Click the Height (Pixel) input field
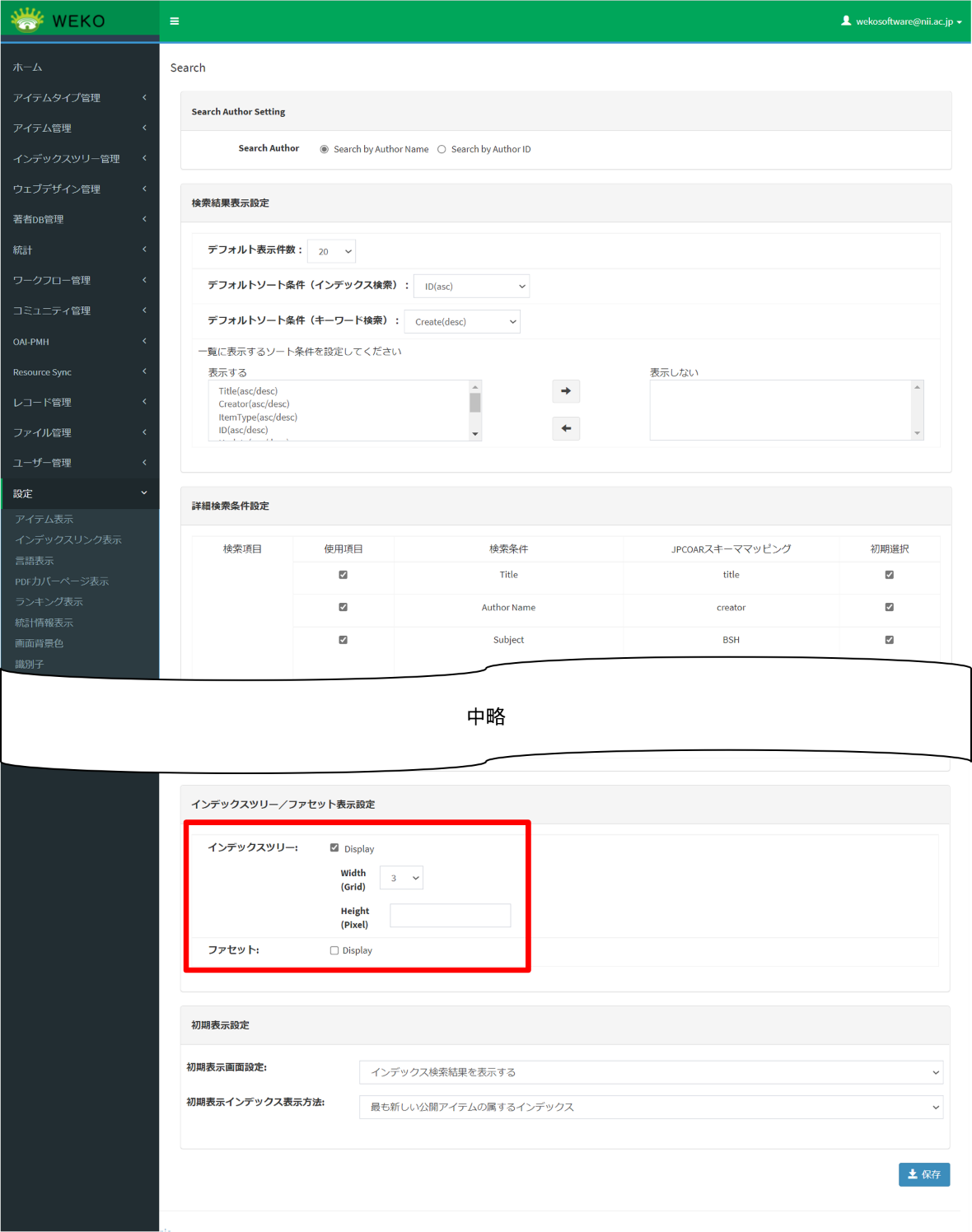Image resolution: width=972 pixels, height=1232 pixels. click(450, 916)
